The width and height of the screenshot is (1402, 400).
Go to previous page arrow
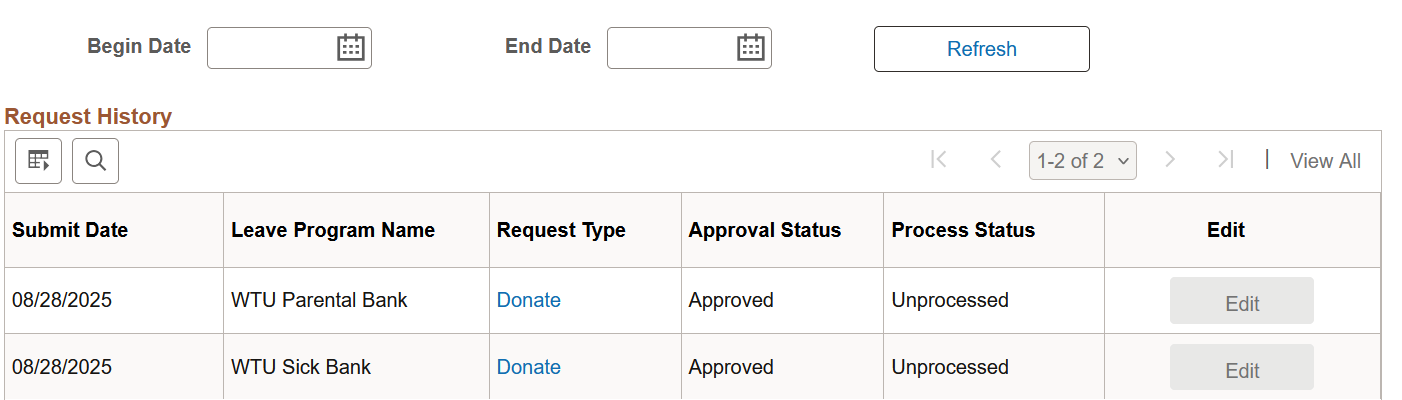click(995, 160)
